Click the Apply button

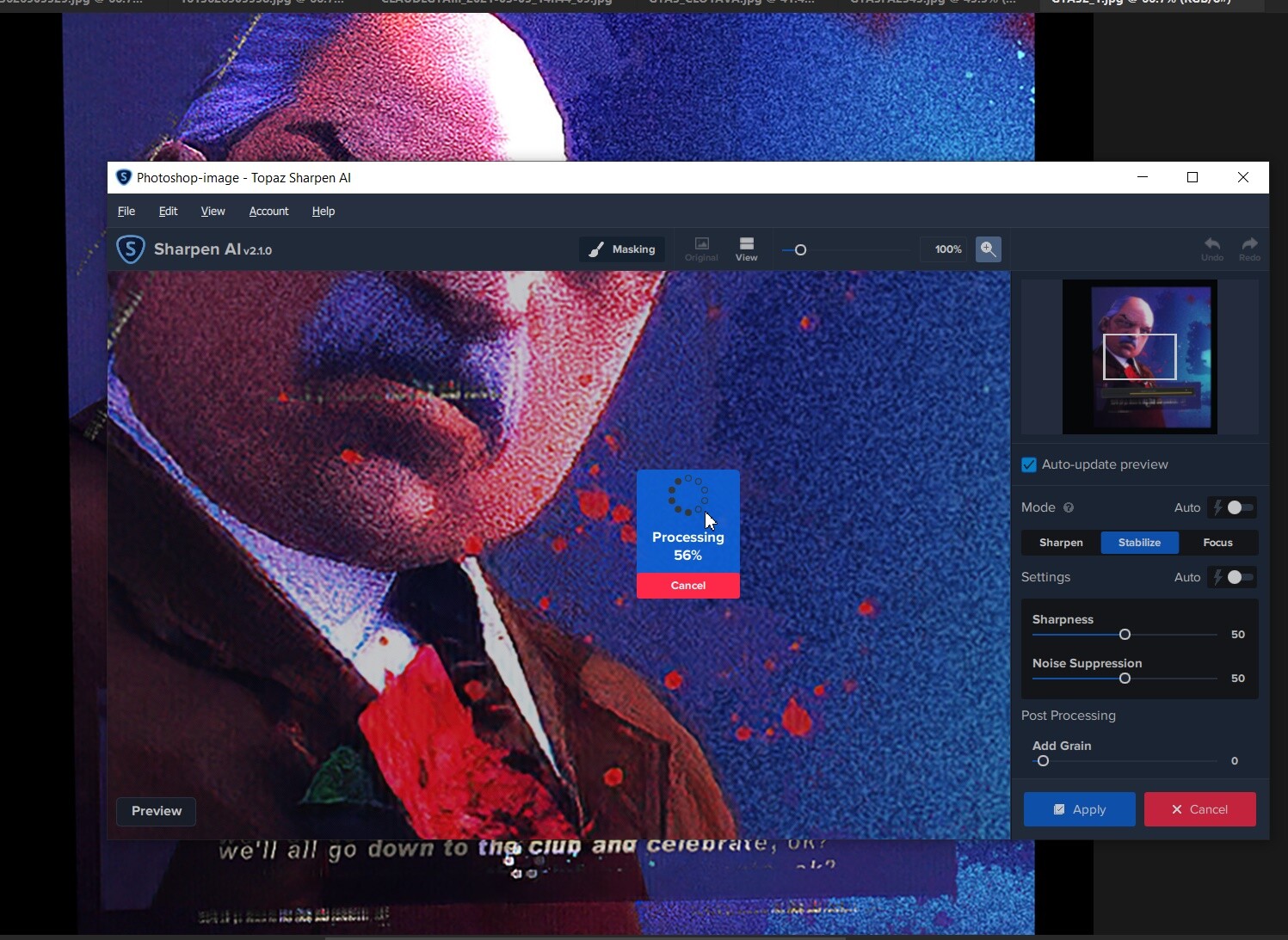pos(1079,809)
